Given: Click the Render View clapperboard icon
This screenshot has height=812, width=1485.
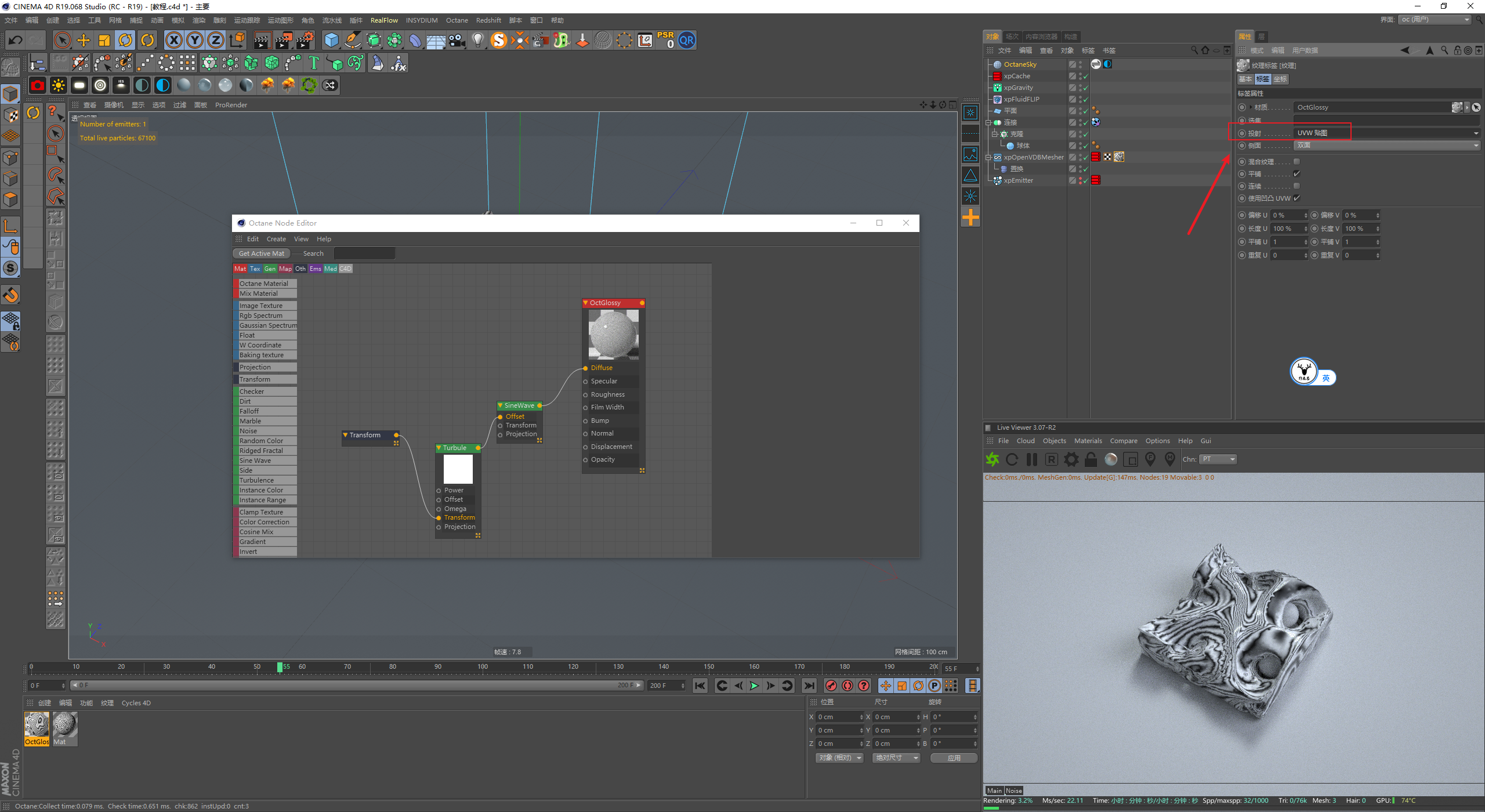Looking at the screenshot, I should tap(262, 40).
